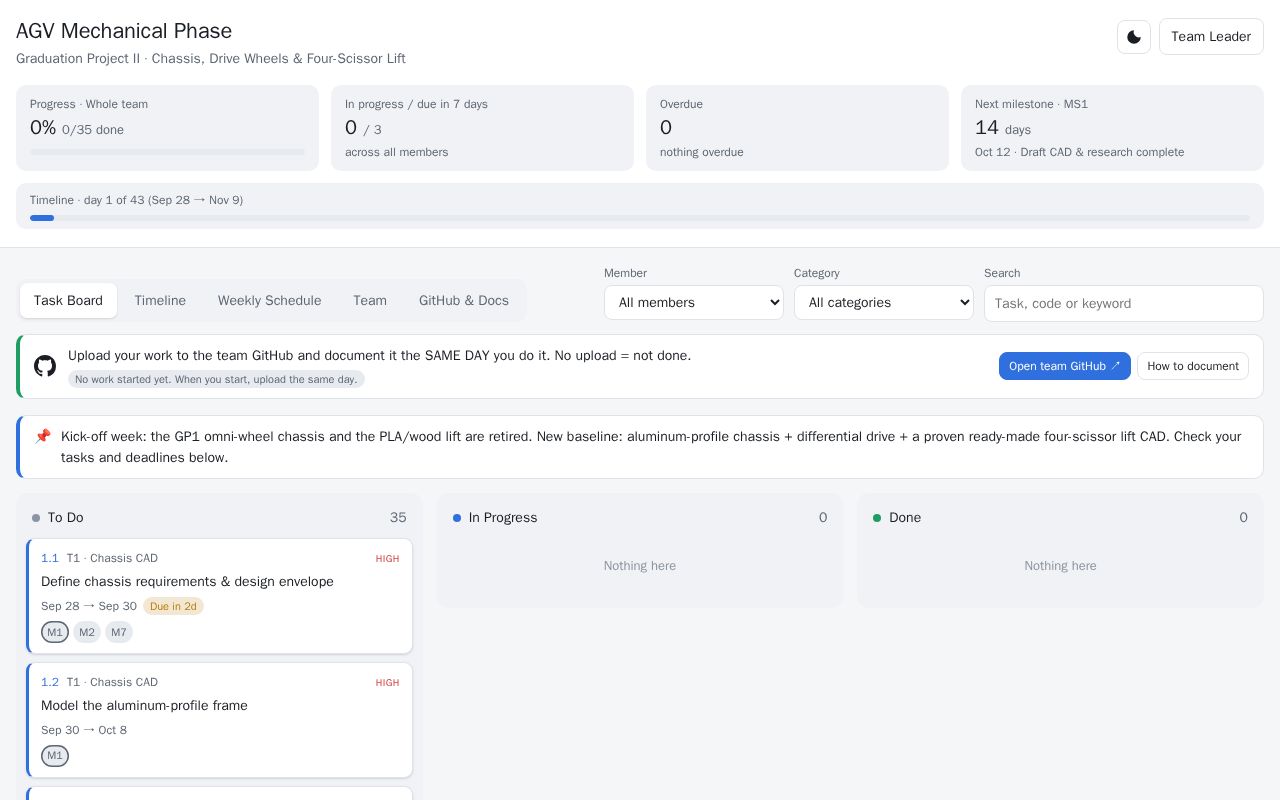Click Sep 30 → Oct 8 date range
The image size is (1280, 800).
pos(84,730)
